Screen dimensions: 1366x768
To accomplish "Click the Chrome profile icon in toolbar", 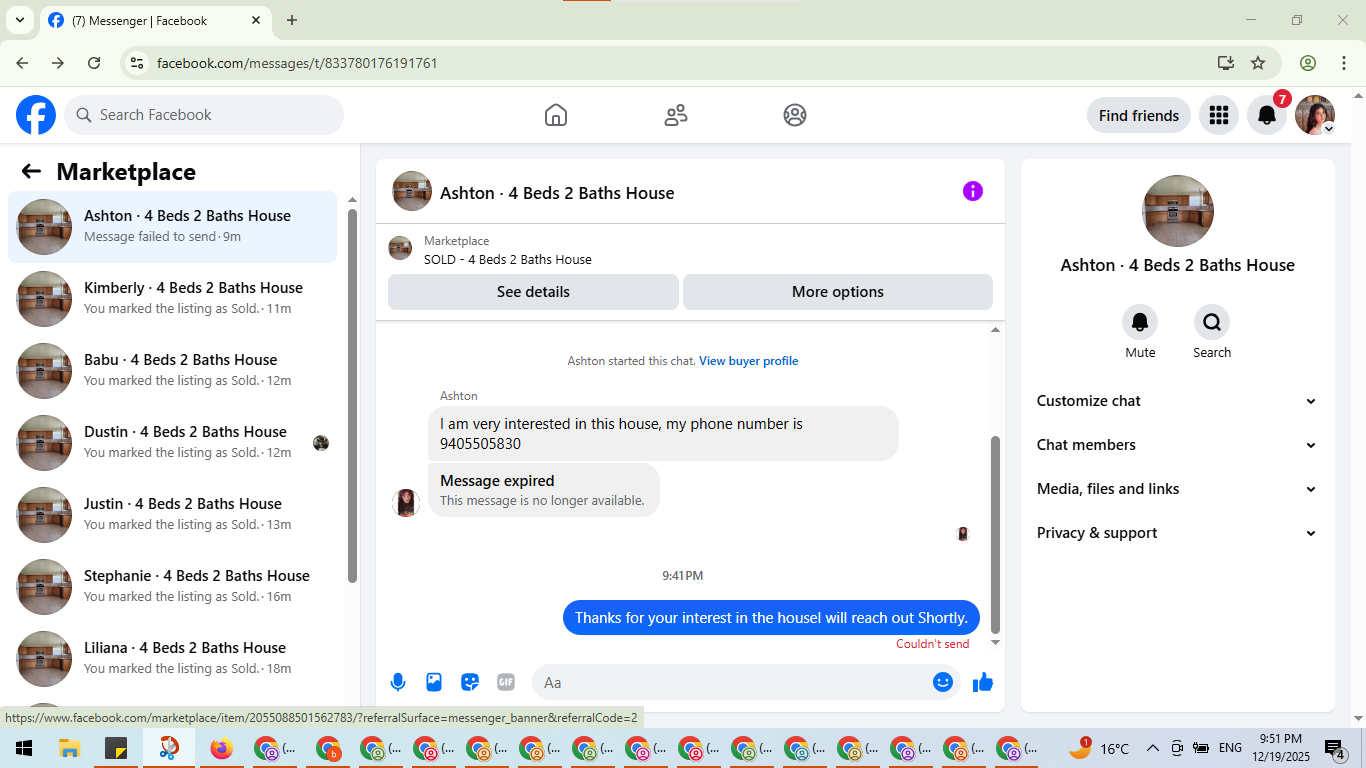I will (x=1308, y=63).
